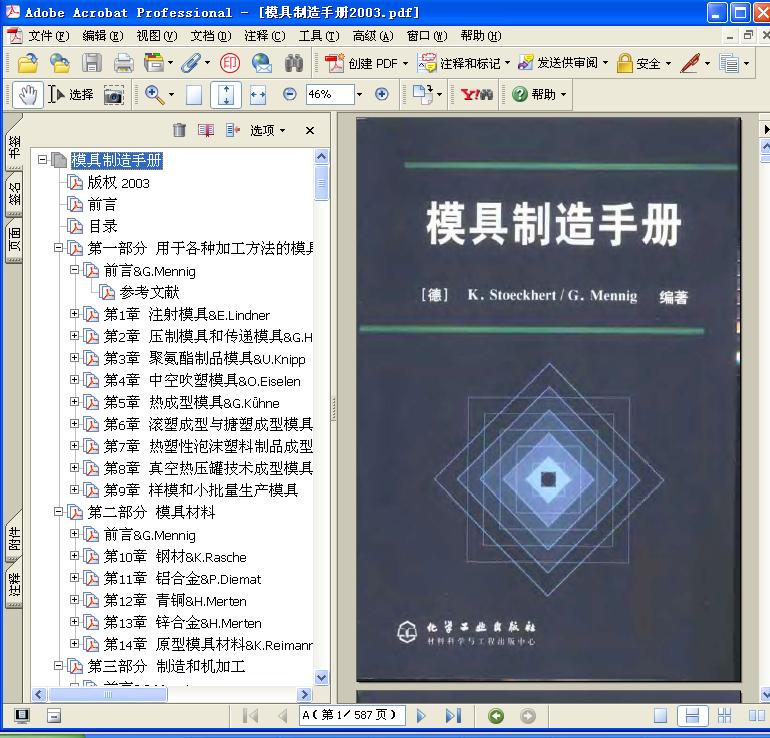This screenshot has height=738, width=770.
Task: Click the Save disk icon
Action: [x=92, y=63]
